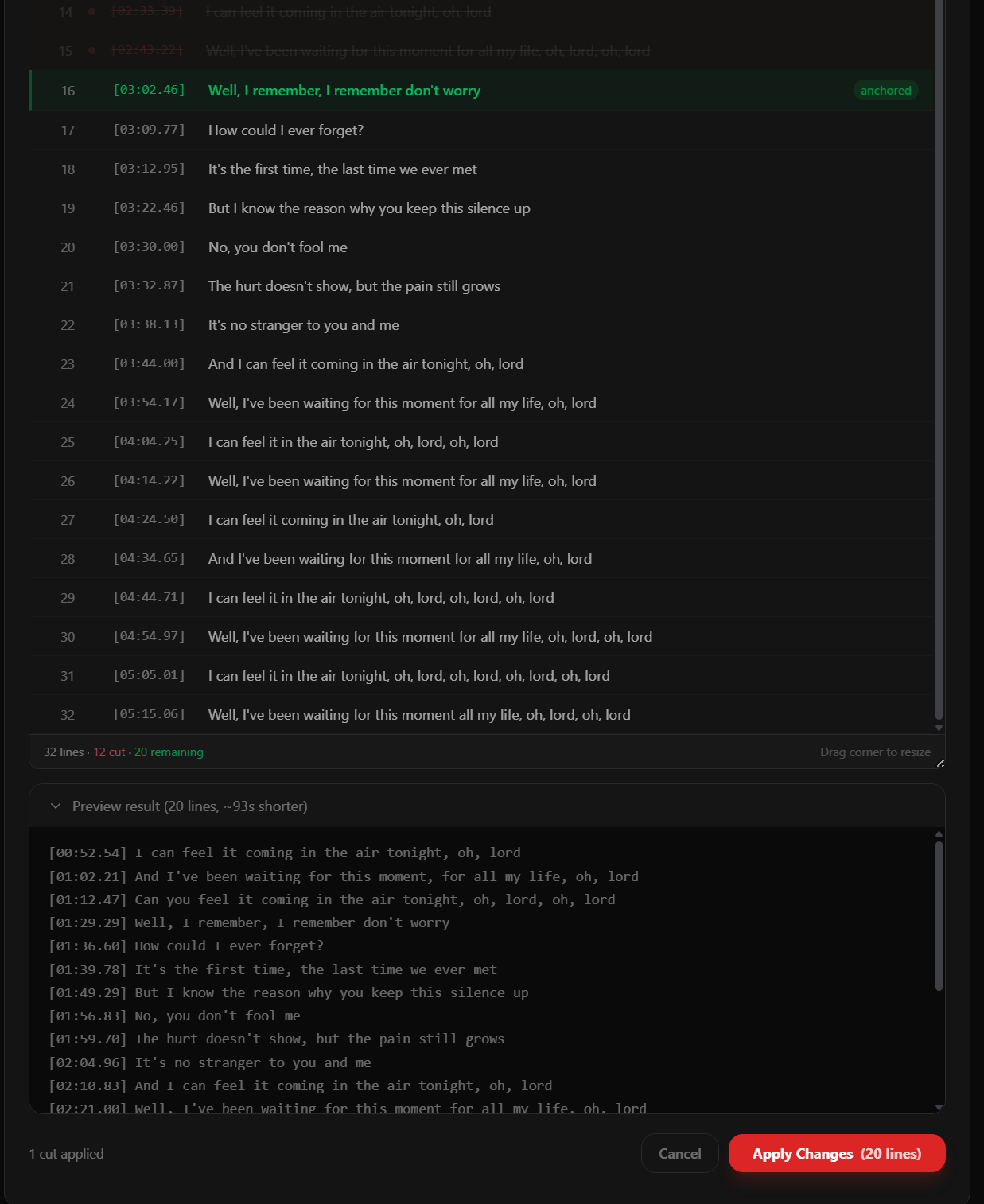
Task: Click down arrow of lyrics list scrollbar
Action: [x=939, y=728]
